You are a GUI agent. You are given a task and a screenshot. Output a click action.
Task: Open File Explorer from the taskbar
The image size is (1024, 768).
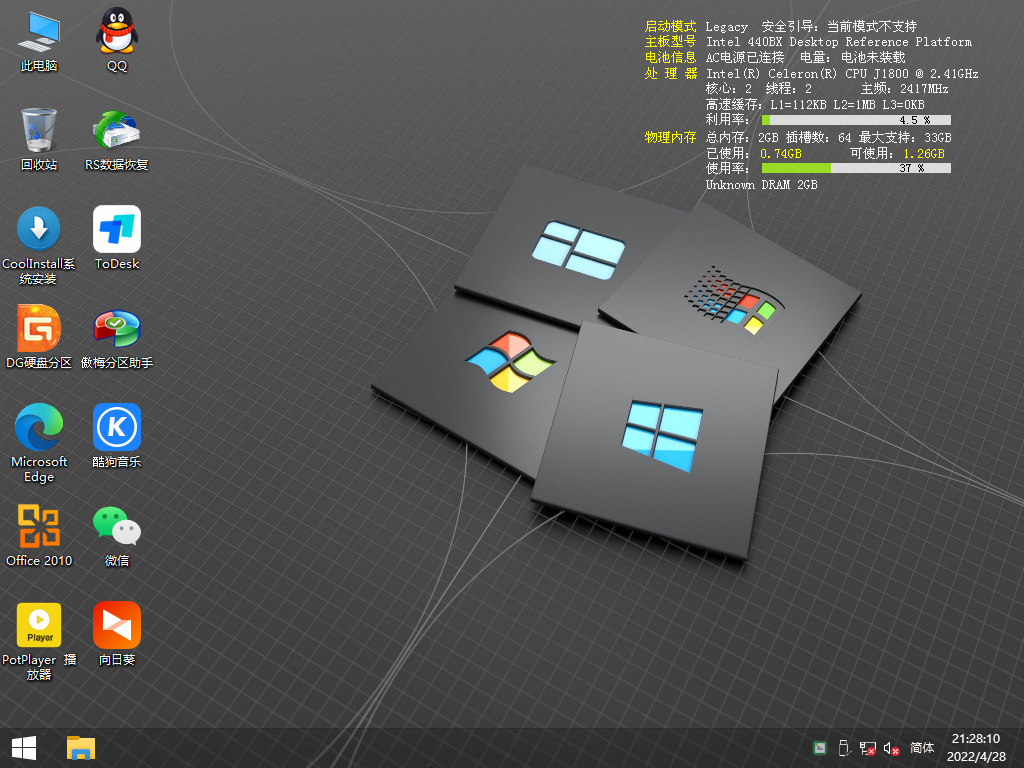(x=81, y=748)
